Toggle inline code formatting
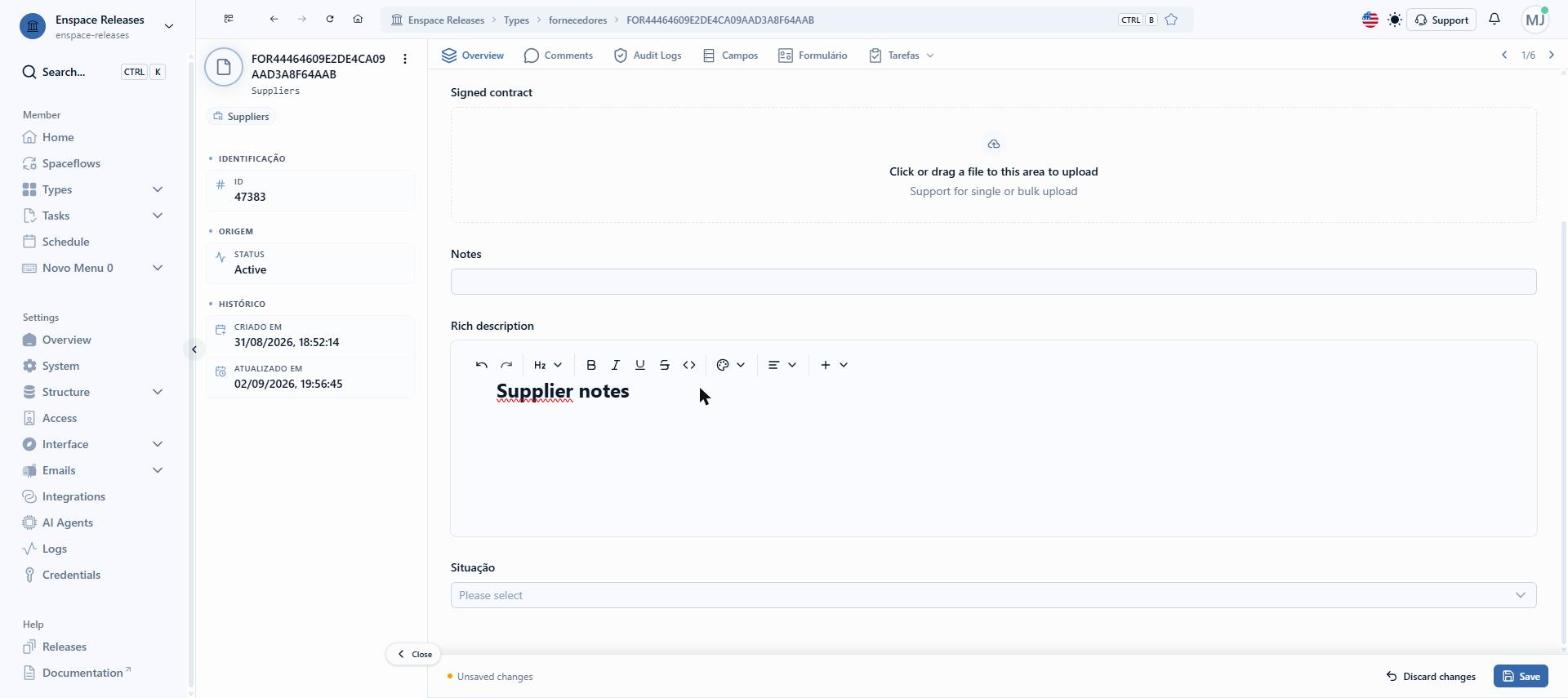 pyautogui.click(x=689, y=365)
